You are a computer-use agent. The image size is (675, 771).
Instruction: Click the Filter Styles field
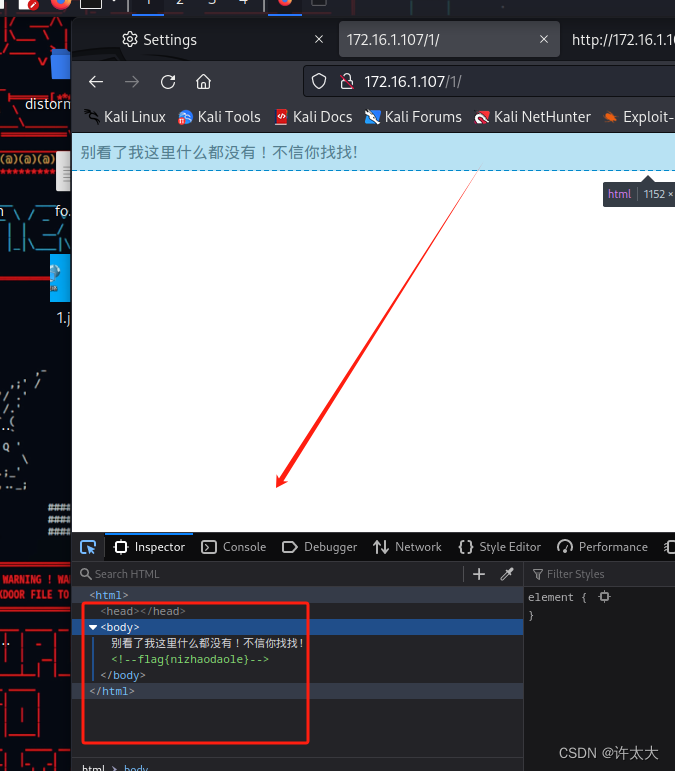[602, 574]
